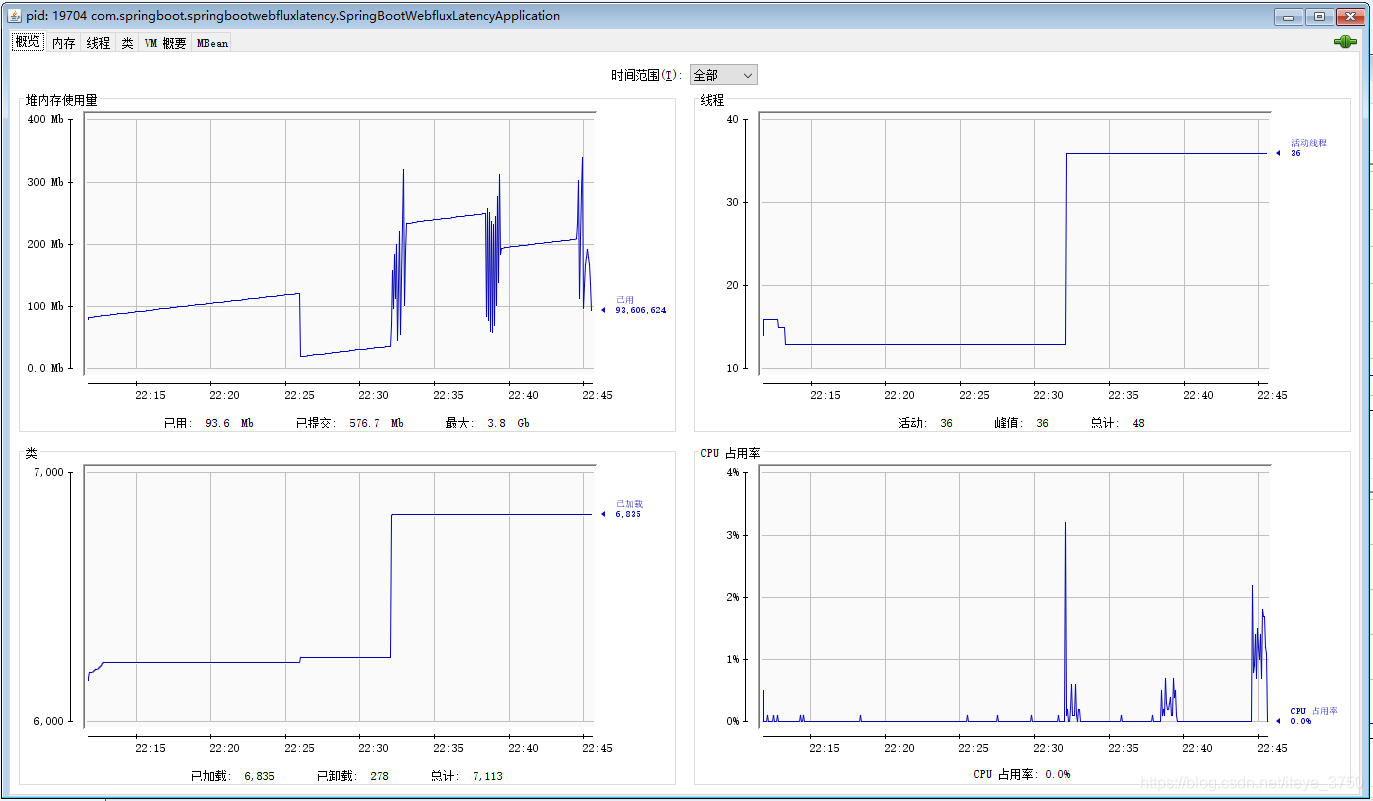Click the 已加载: 6,835 text below the class chart
Image resolution: width=1373 pixels, height=801 pixels.
pos(232,776)
